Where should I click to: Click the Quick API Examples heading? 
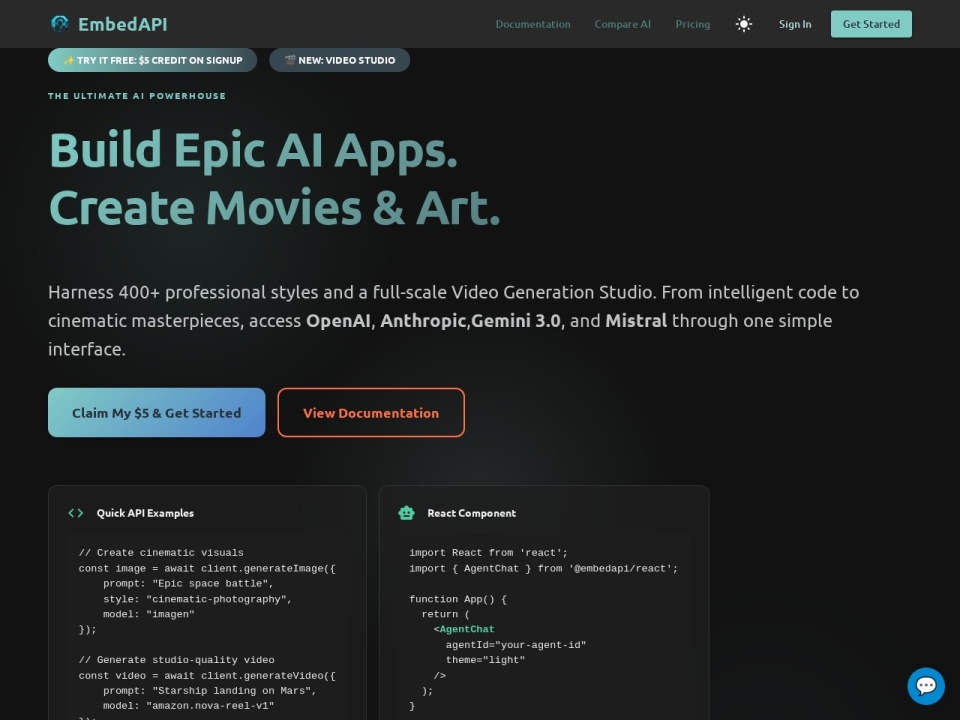pos(145,513)
